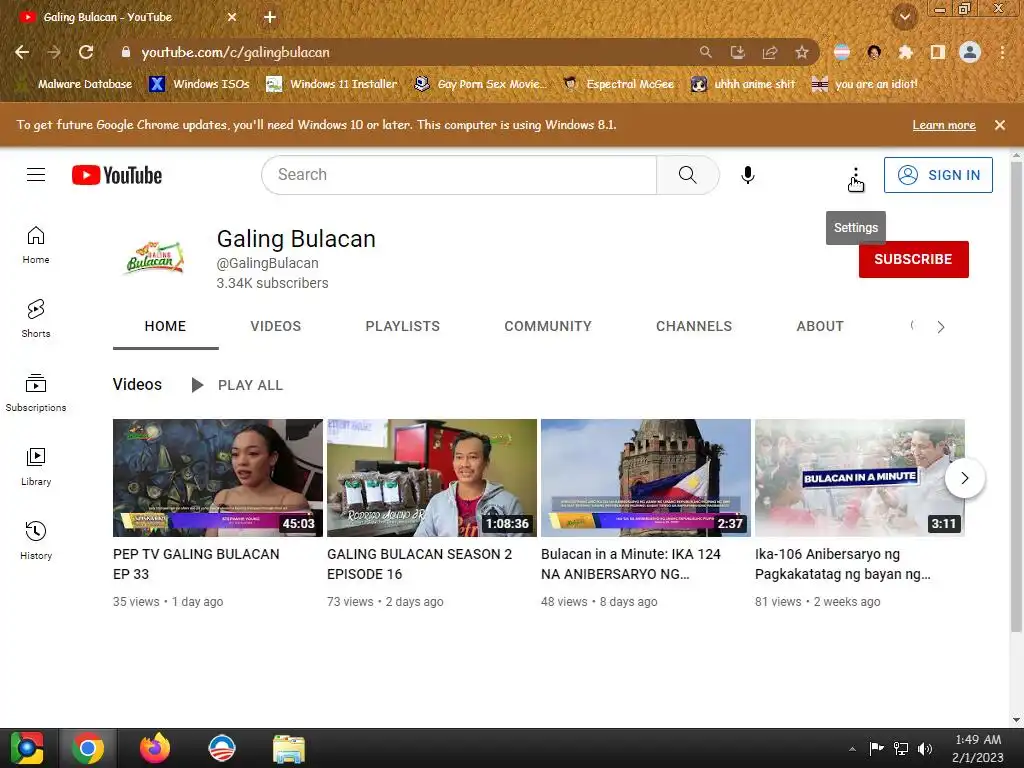Open GALING BULACAN SEASON 2 EPISODE 16 thumbnail
This screenshot has width=1024, height=768.
pyautogui.click(x=432, y=478)
